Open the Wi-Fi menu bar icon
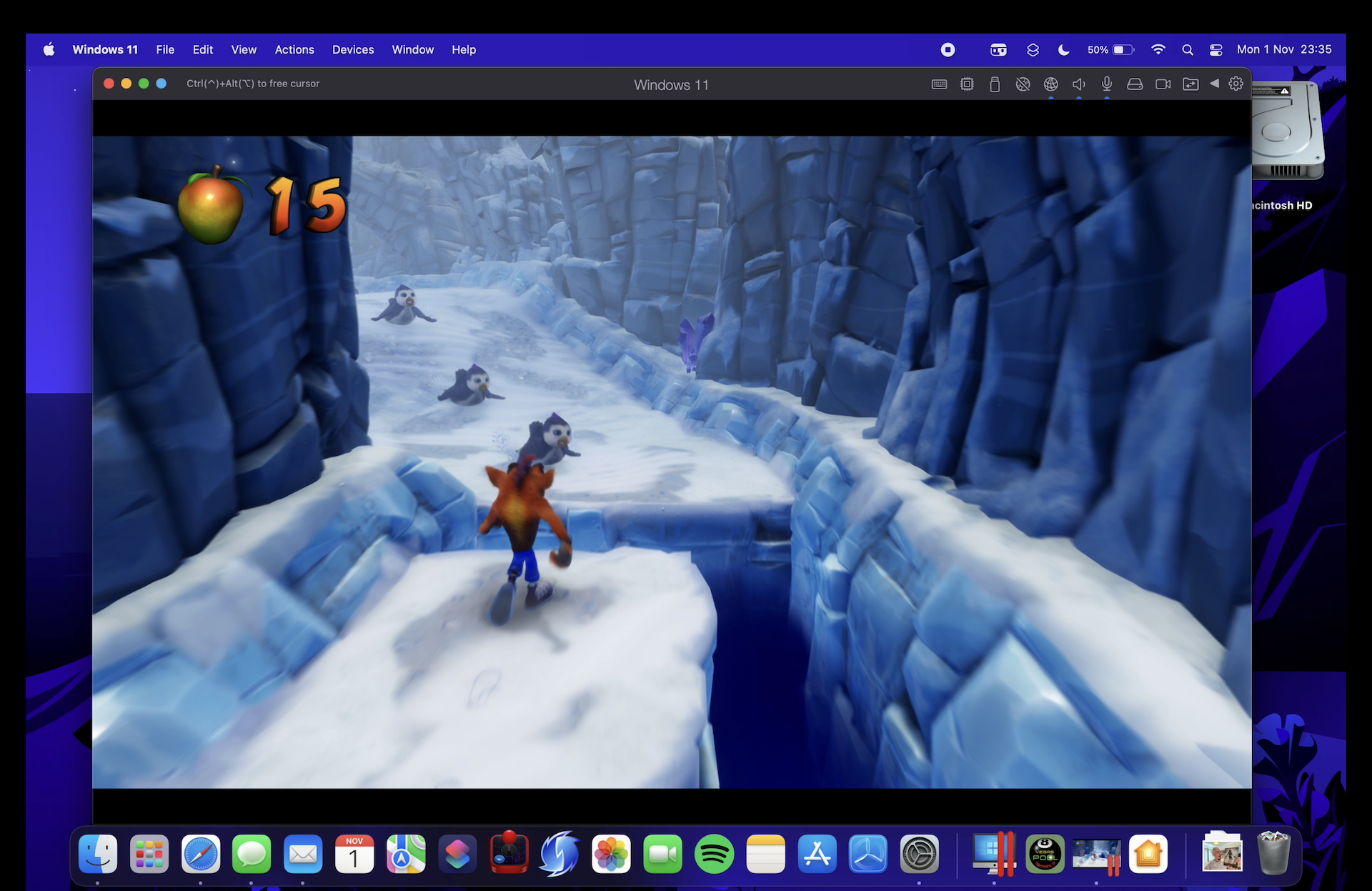Screen dimensions: 1372x891 [x=1158, y=49]
